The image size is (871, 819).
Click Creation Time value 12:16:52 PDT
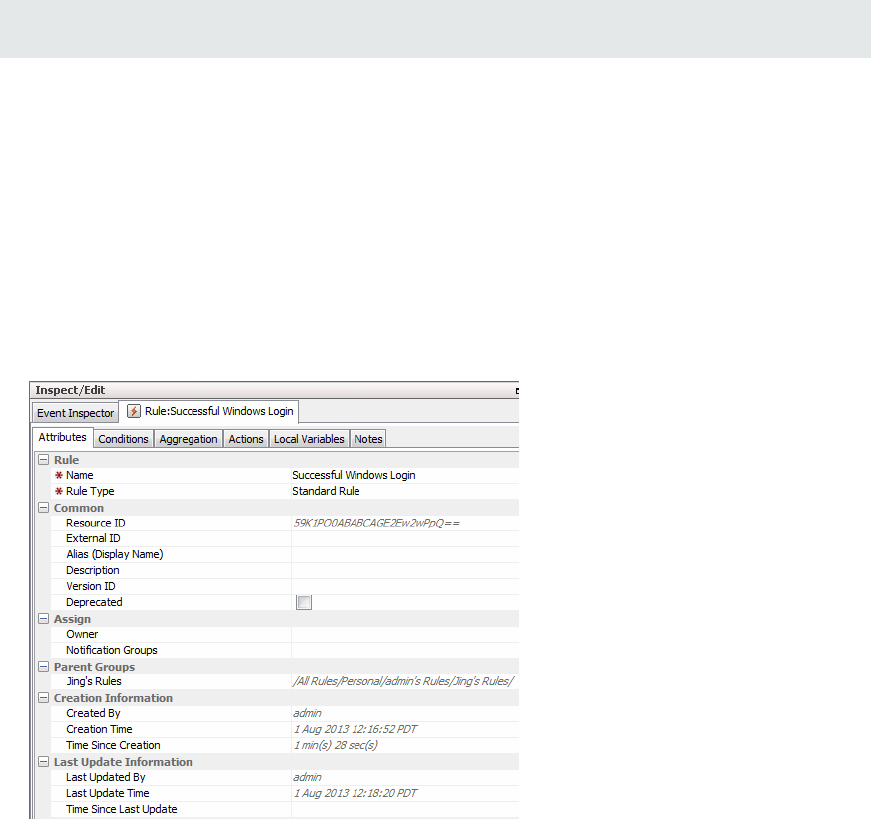click(x=356, y=729)
